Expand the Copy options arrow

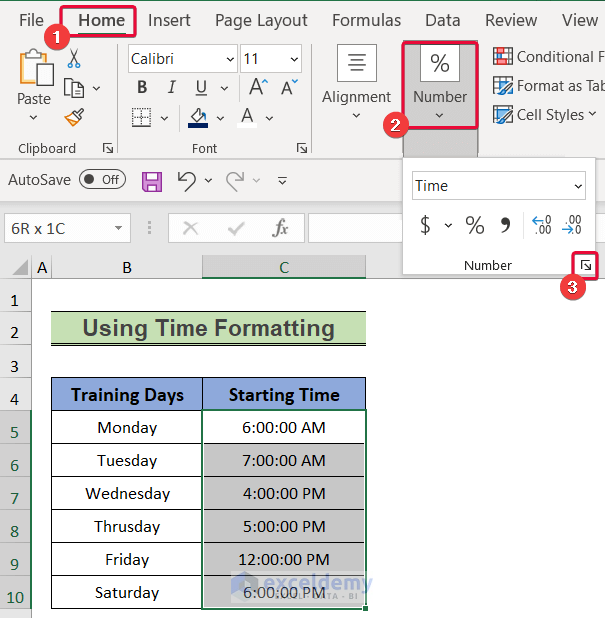[x=96, y=88]
